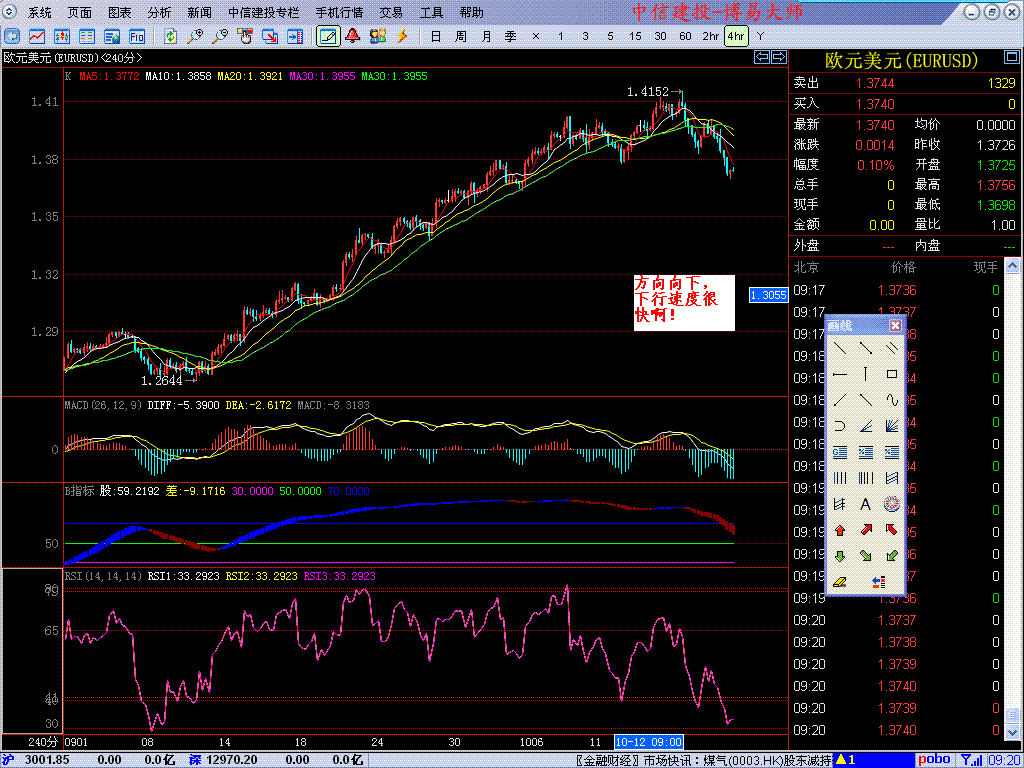This screenshot has height=768, width=1024.
Task: Open the quote list table icon
Action: click(x=87, y=36)
